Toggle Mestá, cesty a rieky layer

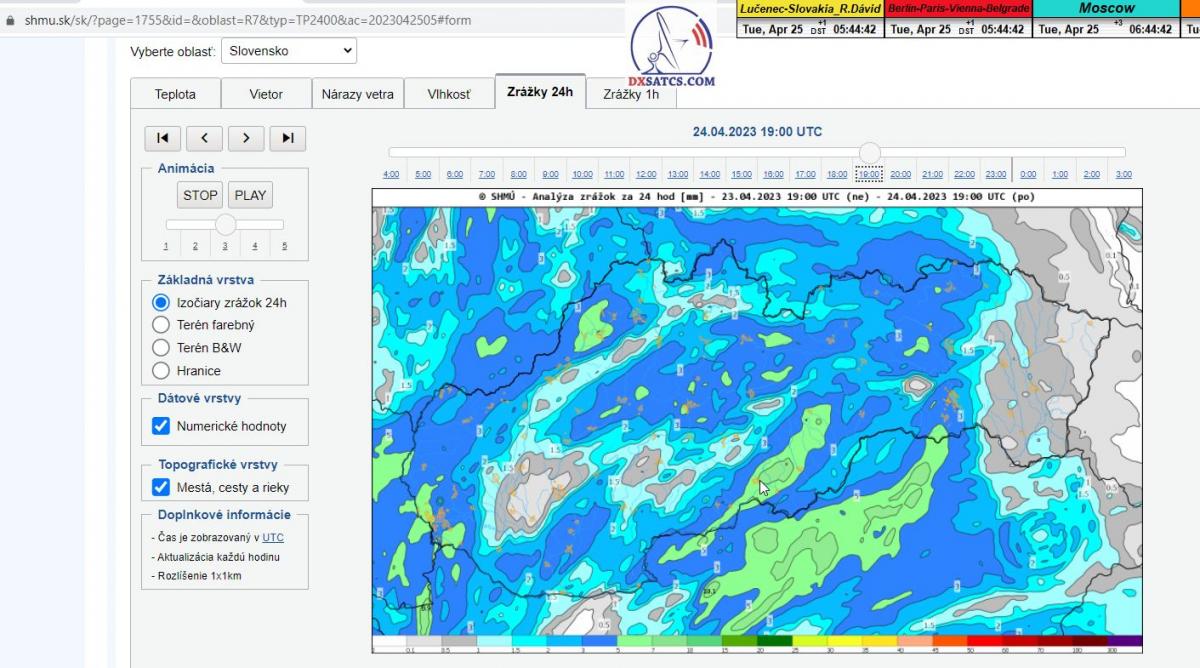pos(161,488)
